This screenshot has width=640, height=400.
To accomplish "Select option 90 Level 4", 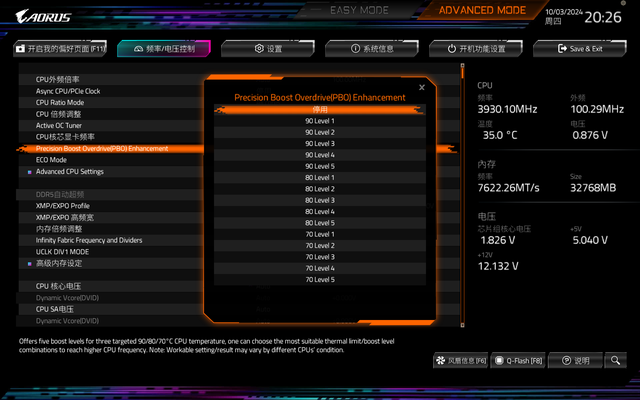I will [320, 155].
